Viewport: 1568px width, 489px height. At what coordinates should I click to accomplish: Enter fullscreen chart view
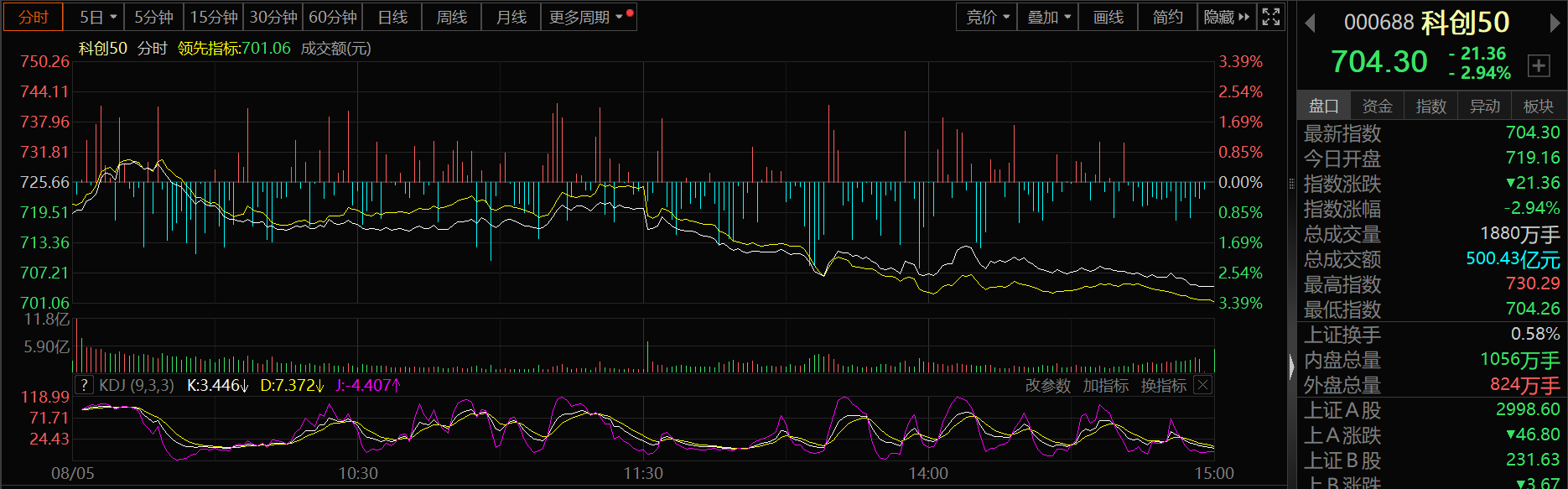(1270, 17)
